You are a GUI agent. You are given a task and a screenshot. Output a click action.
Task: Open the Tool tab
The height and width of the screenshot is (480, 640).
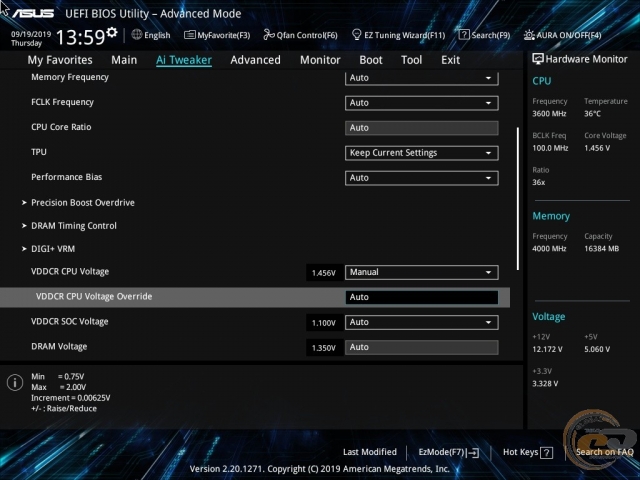[x=411, y=60]
